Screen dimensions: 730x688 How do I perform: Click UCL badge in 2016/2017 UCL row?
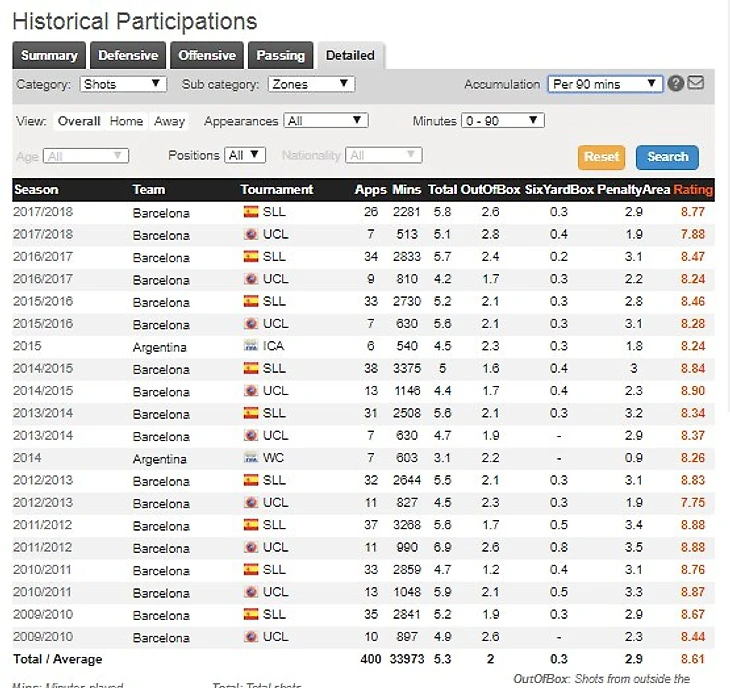[x=250, y=279]
